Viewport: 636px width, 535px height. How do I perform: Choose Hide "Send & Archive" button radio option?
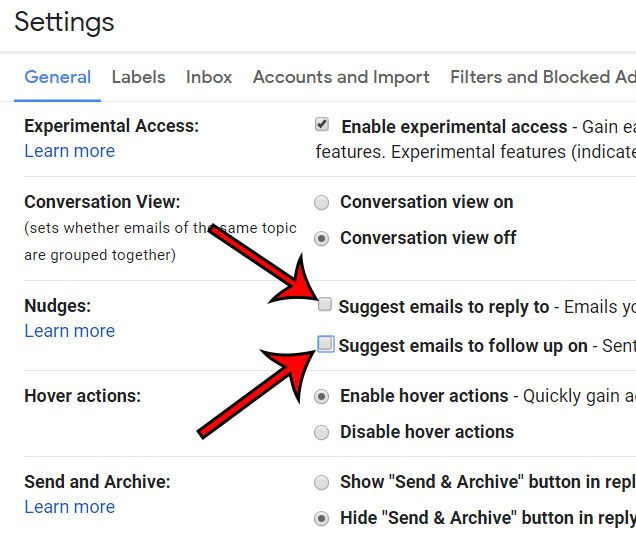(x=322, y=518)
